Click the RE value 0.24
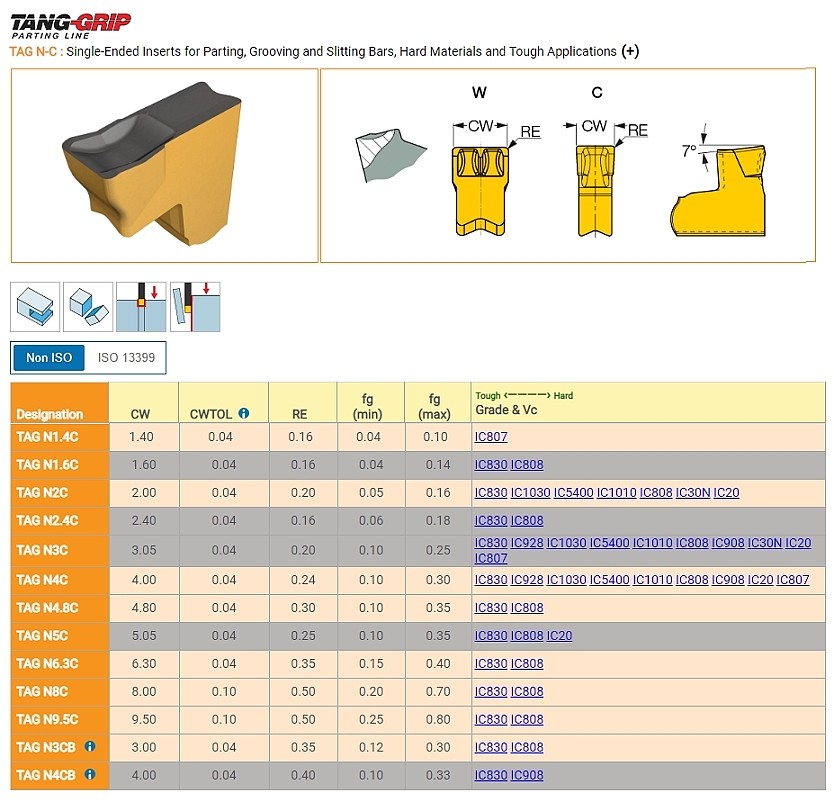Image resolution: width=834 pixels, height=802 pixels. coord(303,580)
